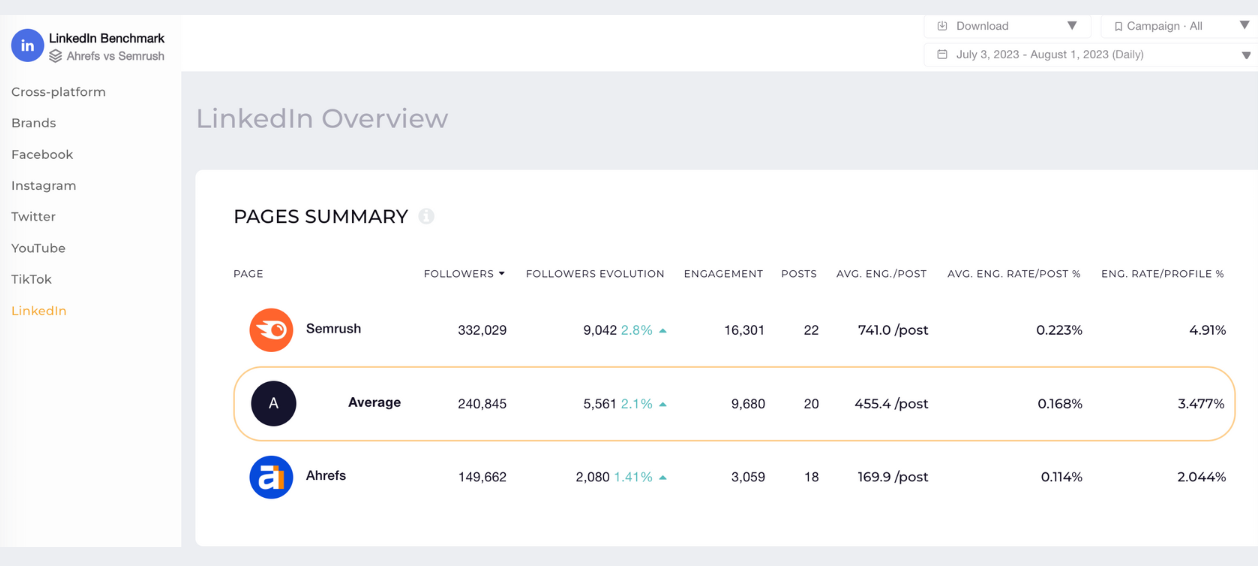Open TikTok in the sidebar

coord(31,279)
